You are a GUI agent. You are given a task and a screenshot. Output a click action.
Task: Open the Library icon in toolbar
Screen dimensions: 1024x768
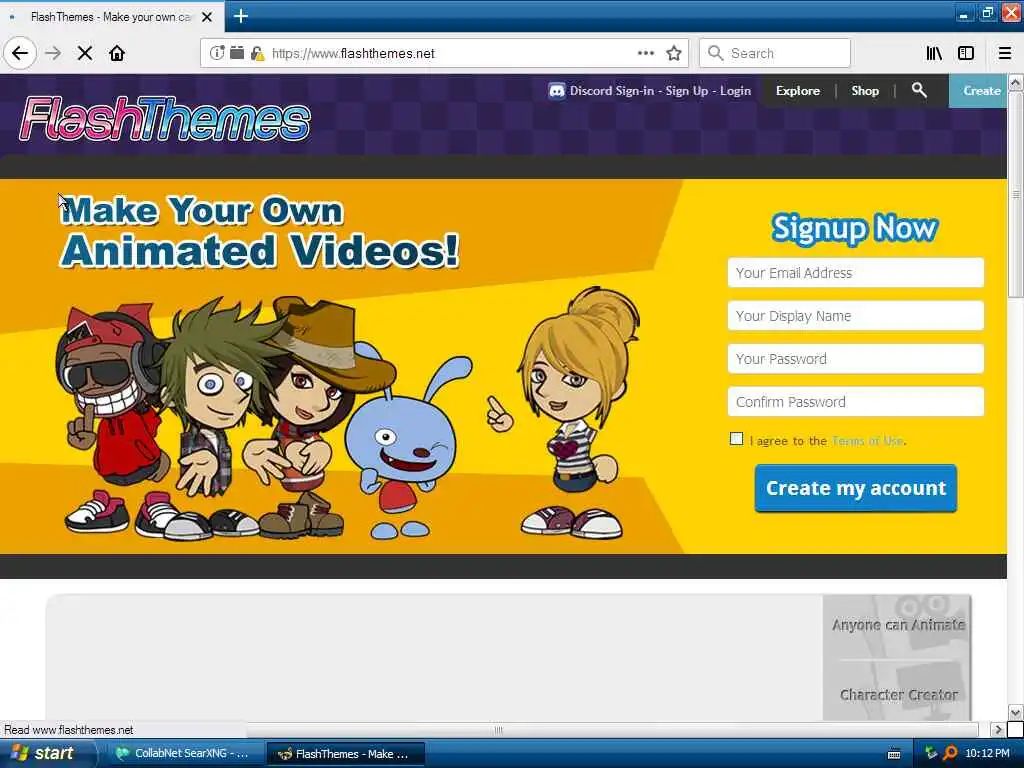tap(934, 53)
